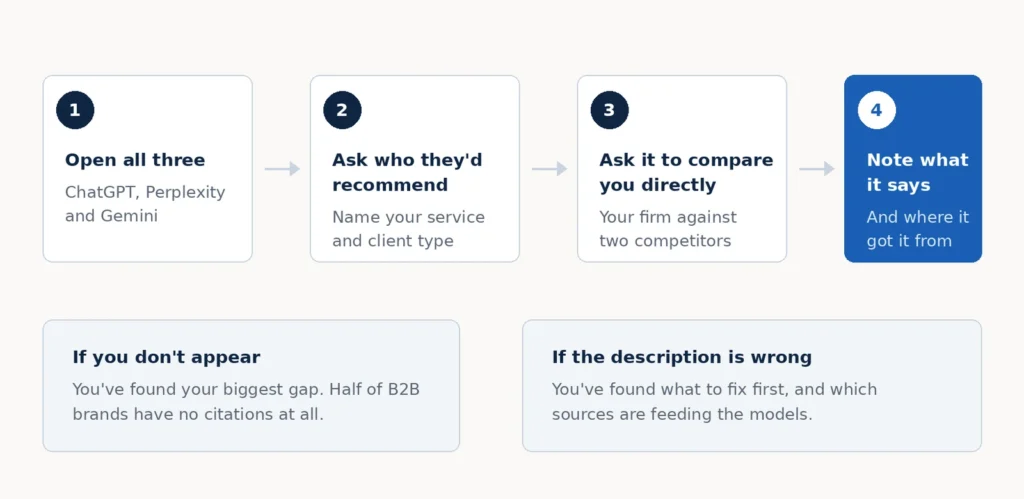
Task: Click 'ChatGPT, Perplexity and Gemini' text
Action: [145, 204]
